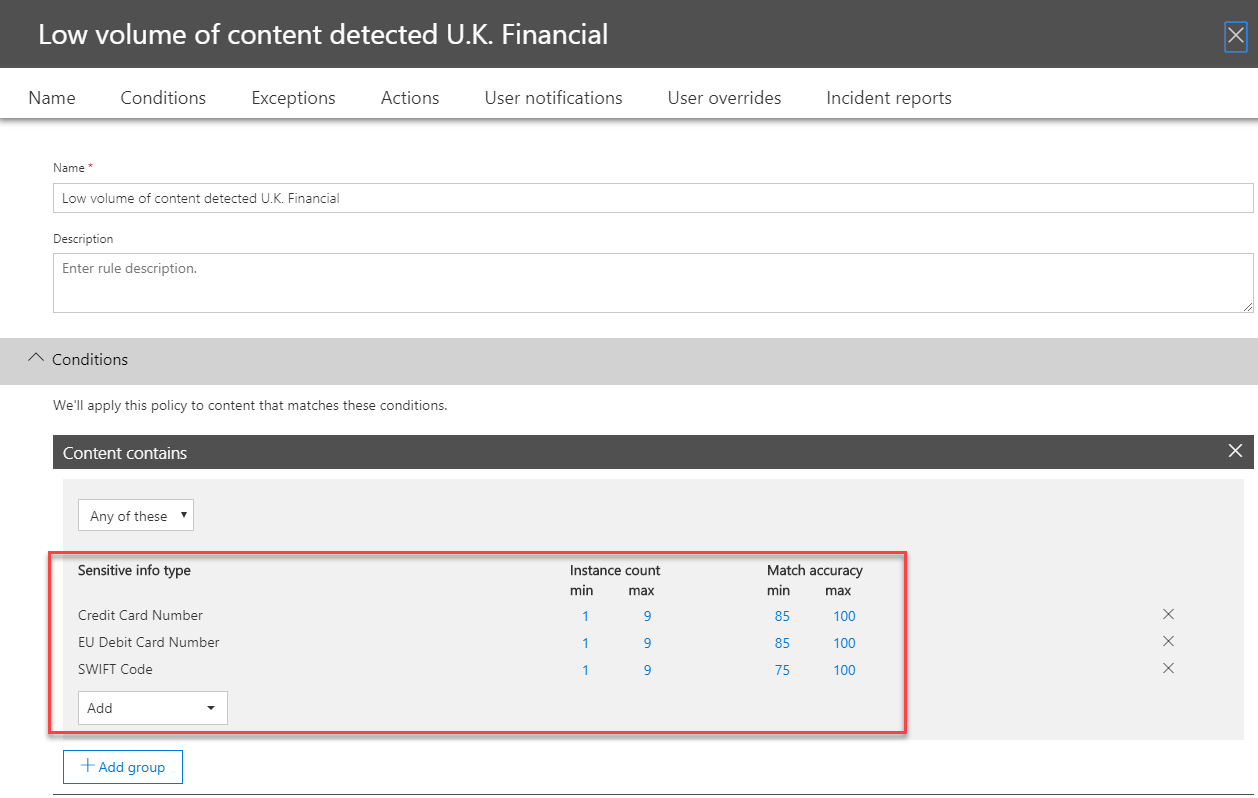This screenshot has width=1258, height=798.
Task: Edit SWIFT Code min instance count
Action: (x=586, y=670)
